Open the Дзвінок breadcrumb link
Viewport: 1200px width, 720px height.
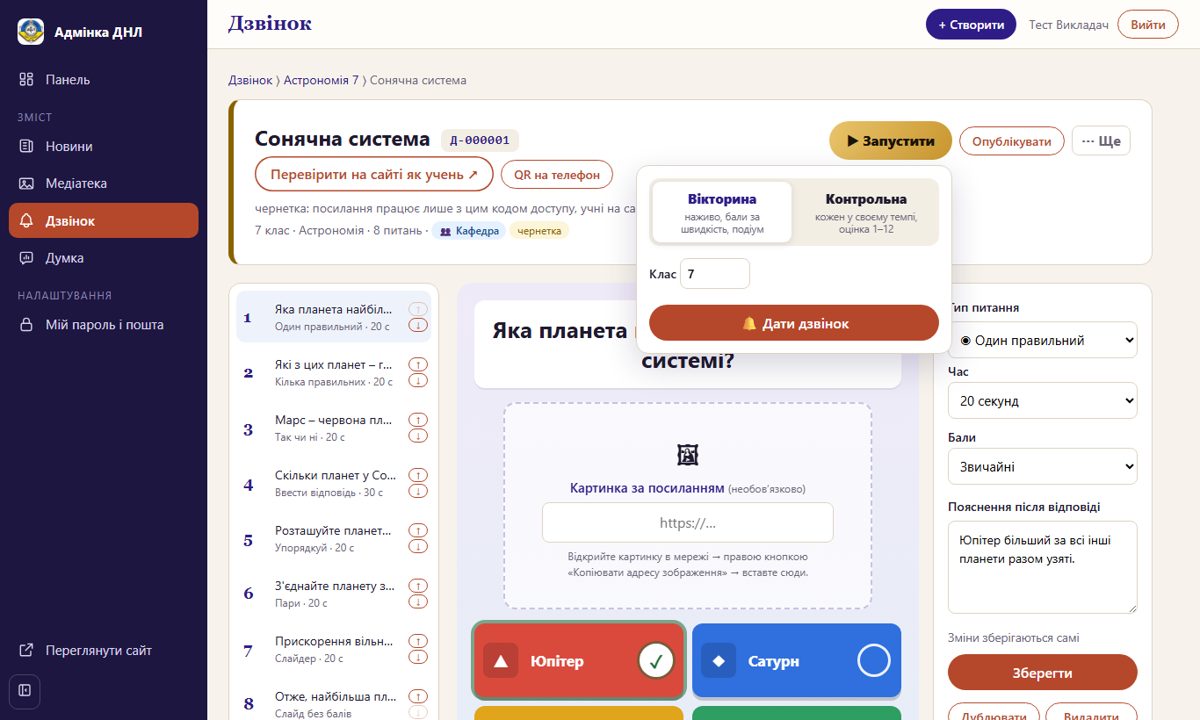[250, 80]
